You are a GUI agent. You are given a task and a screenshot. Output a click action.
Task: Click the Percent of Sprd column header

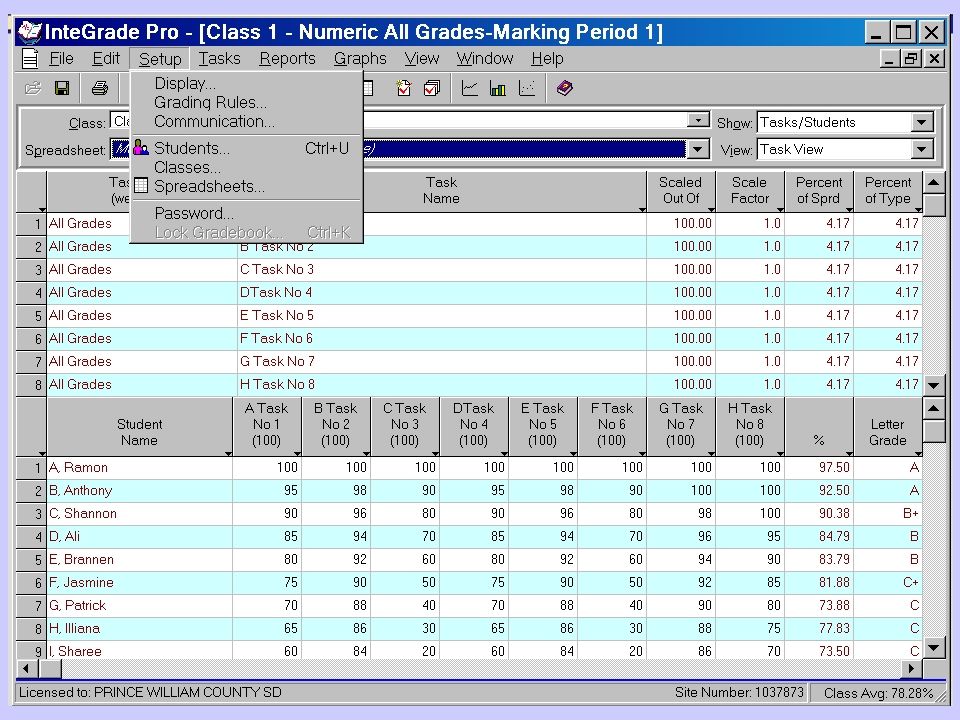[819, 190]
